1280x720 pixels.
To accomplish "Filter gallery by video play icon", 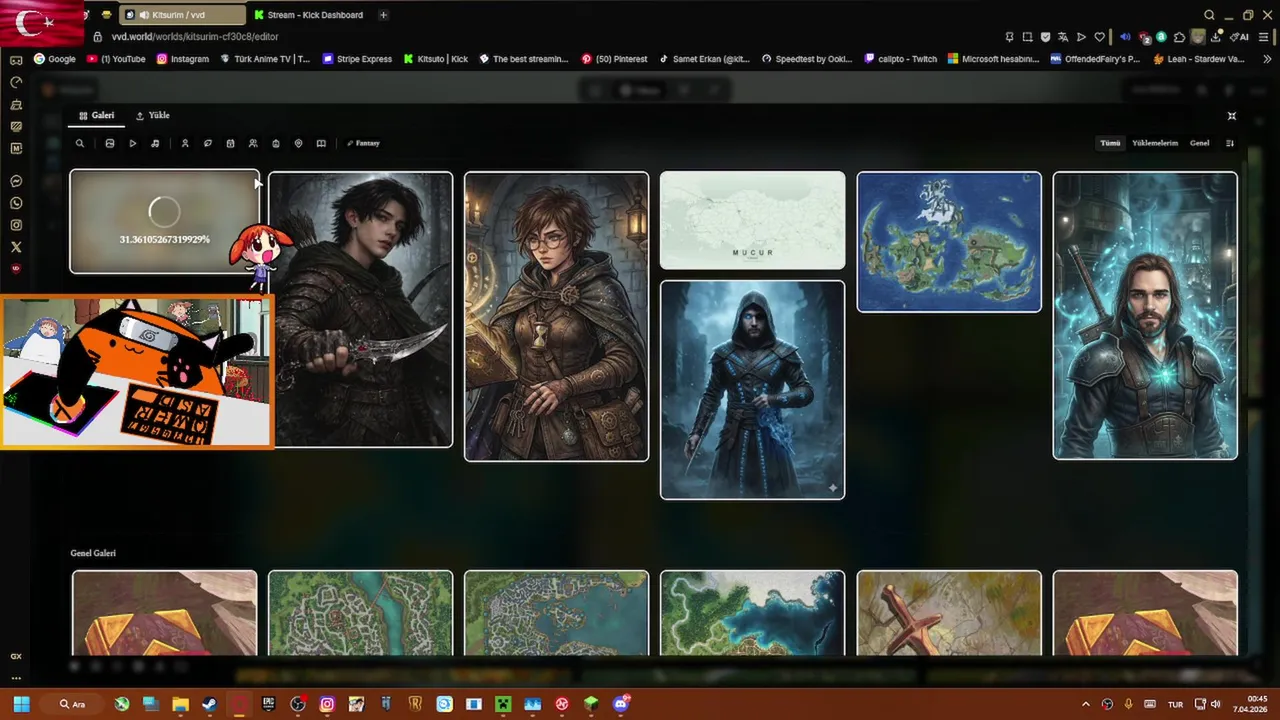I will pyautogui.click(x=132, y=143).
